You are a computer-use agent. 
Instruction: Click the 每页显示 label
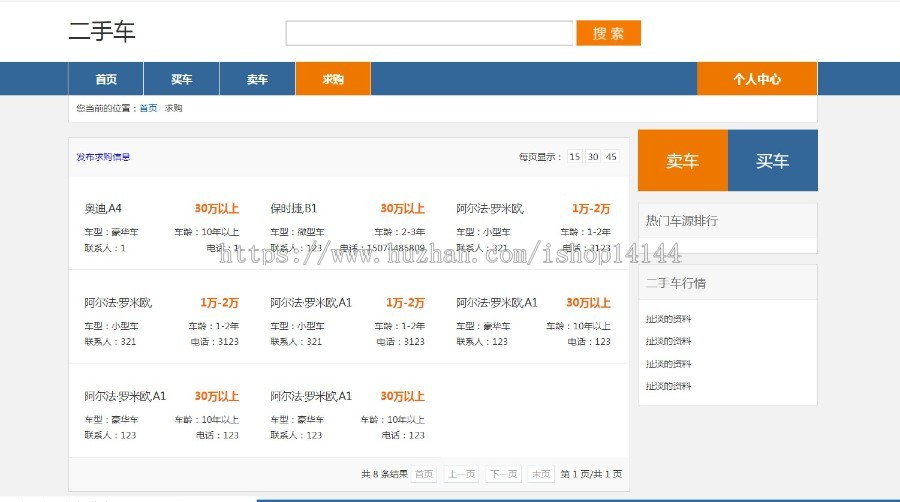540,157
